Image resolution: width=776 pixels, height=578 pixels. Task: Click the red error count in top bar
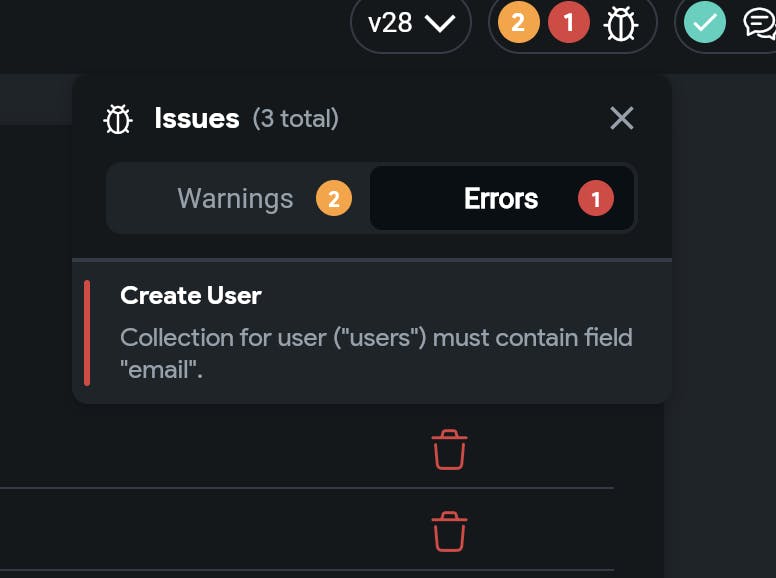569,23
